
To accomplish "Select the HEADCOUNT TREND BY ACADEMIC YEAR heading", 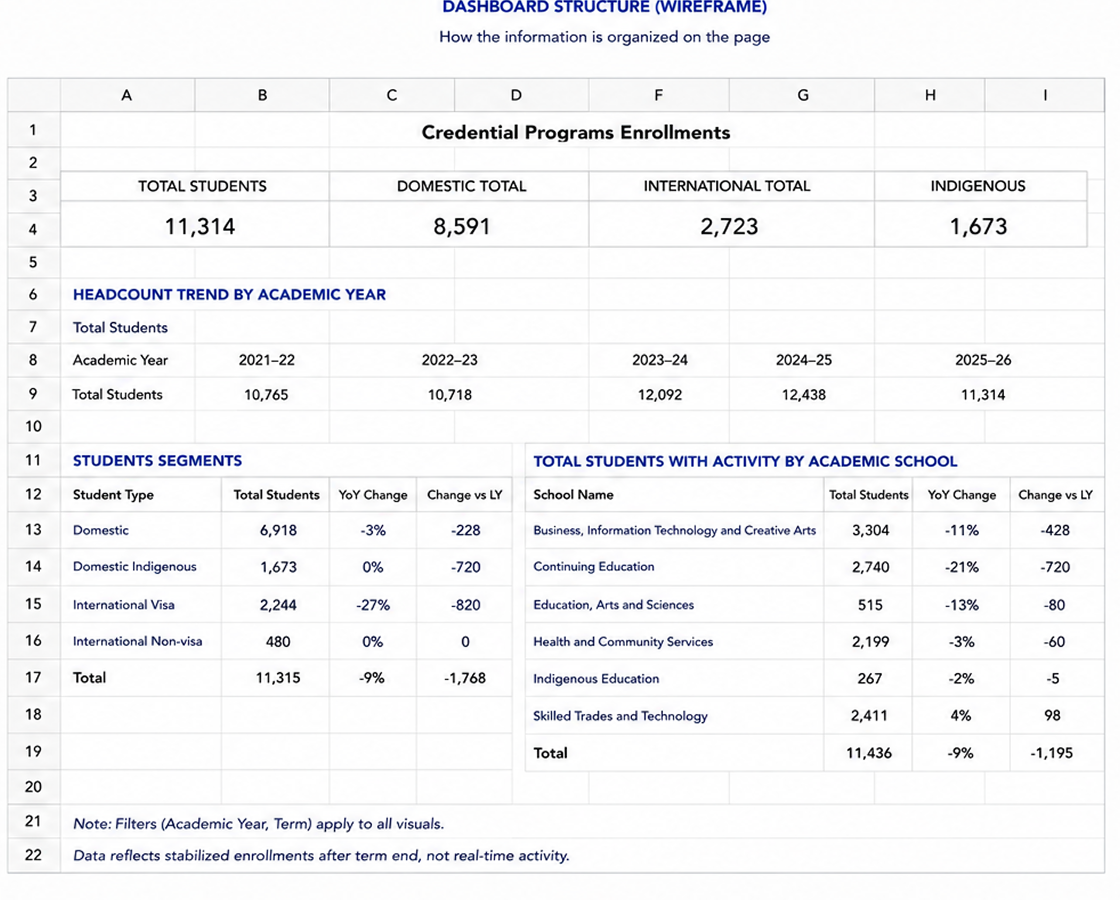I will pos(229,294).
